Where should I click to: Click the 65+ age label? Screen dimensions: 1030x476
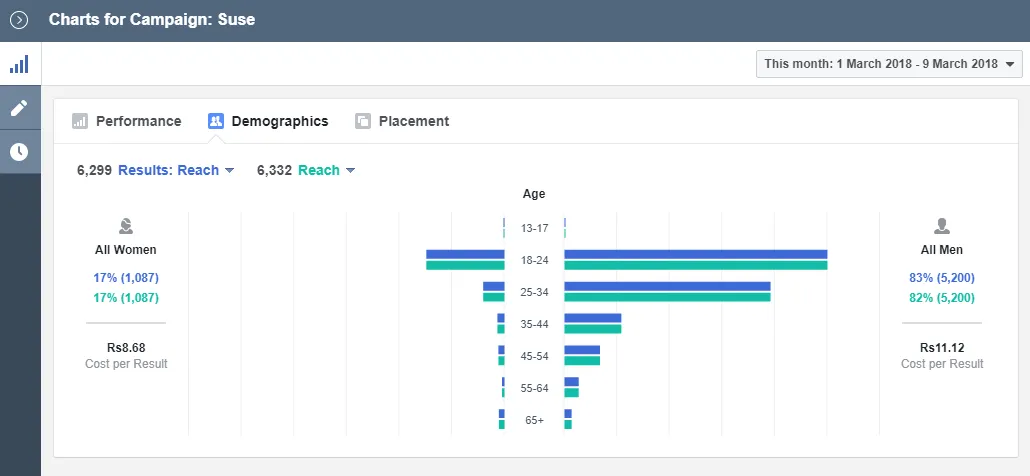(x=534, y=420)
